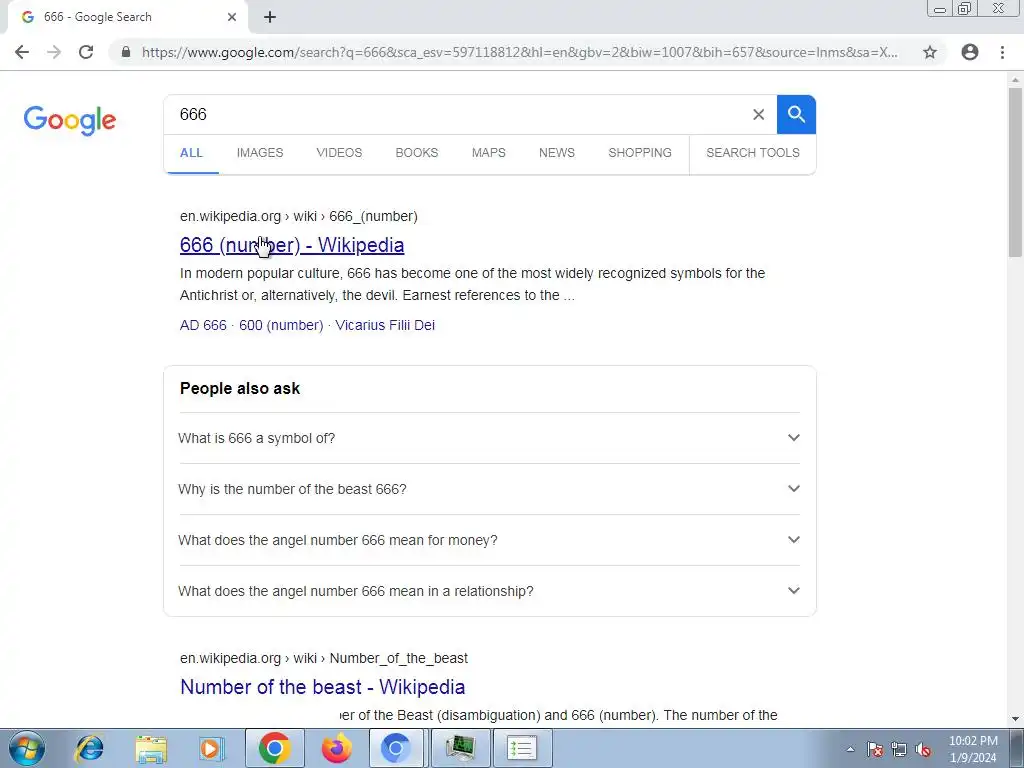Reload the page with the refresh icon
This screenshot has width=1024, height=768.
tap(86, 52)
